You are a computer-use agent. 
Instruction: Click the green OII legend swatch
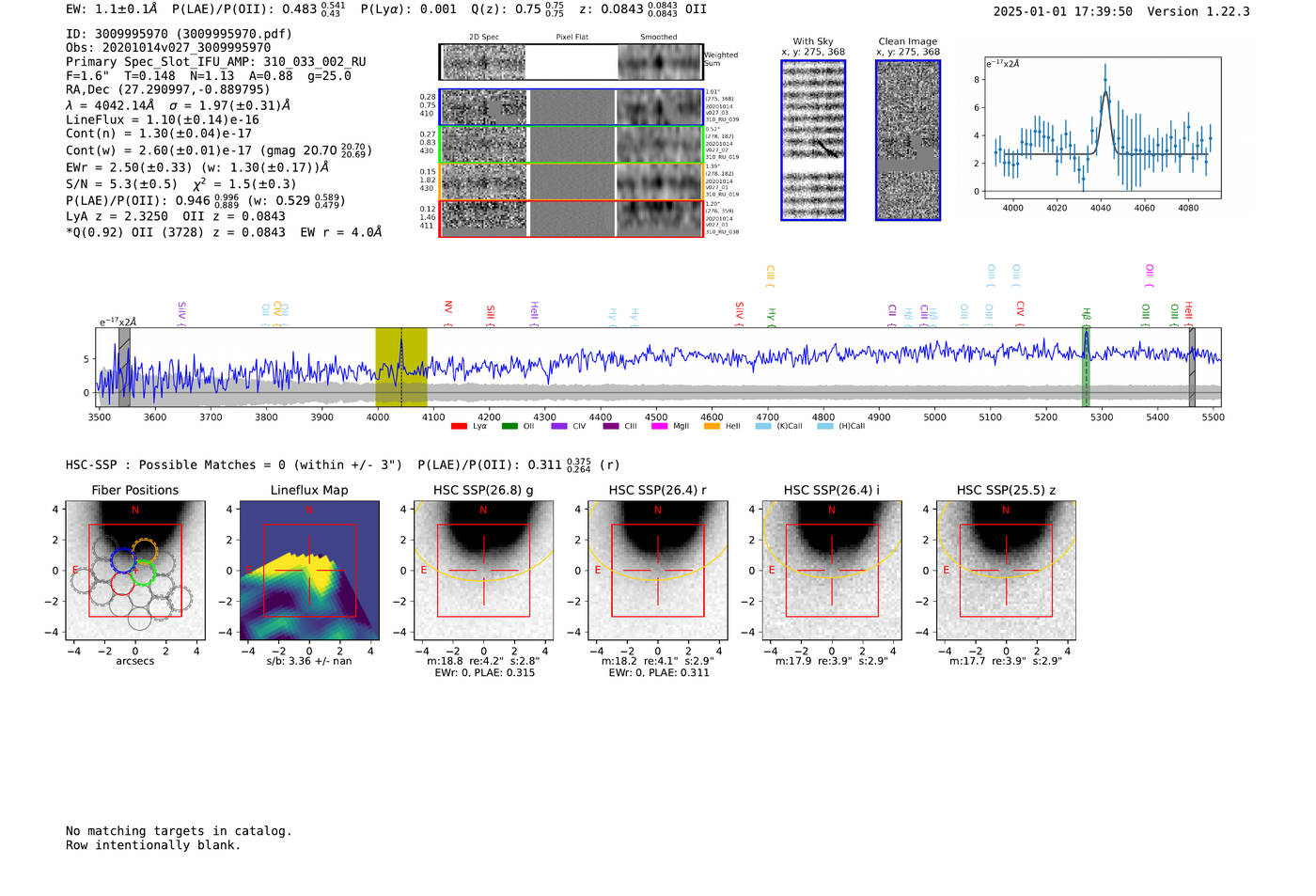coord(509,427)
